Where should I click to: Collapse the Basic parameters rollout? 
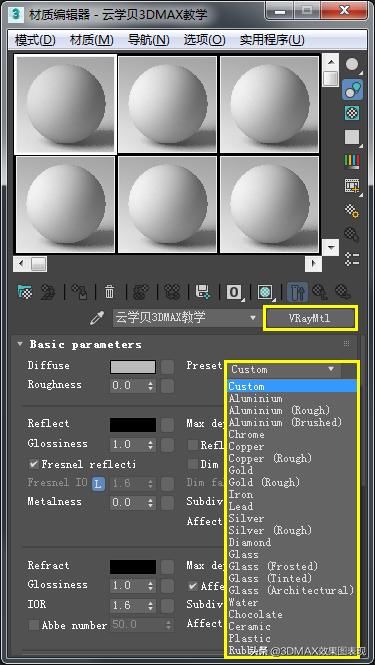pyautogui.click(x=20, y=344)
